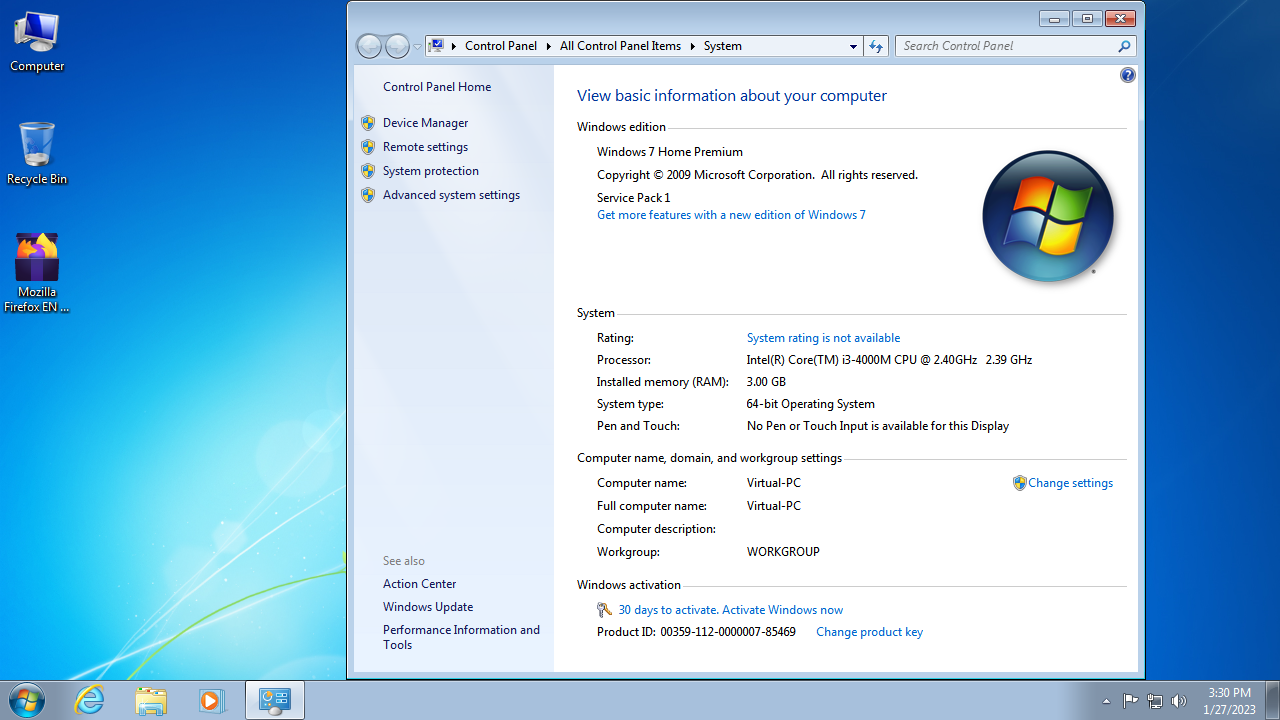Click the activation keys icon
This screenshot has height=720, width=1280.
(605, 610)
